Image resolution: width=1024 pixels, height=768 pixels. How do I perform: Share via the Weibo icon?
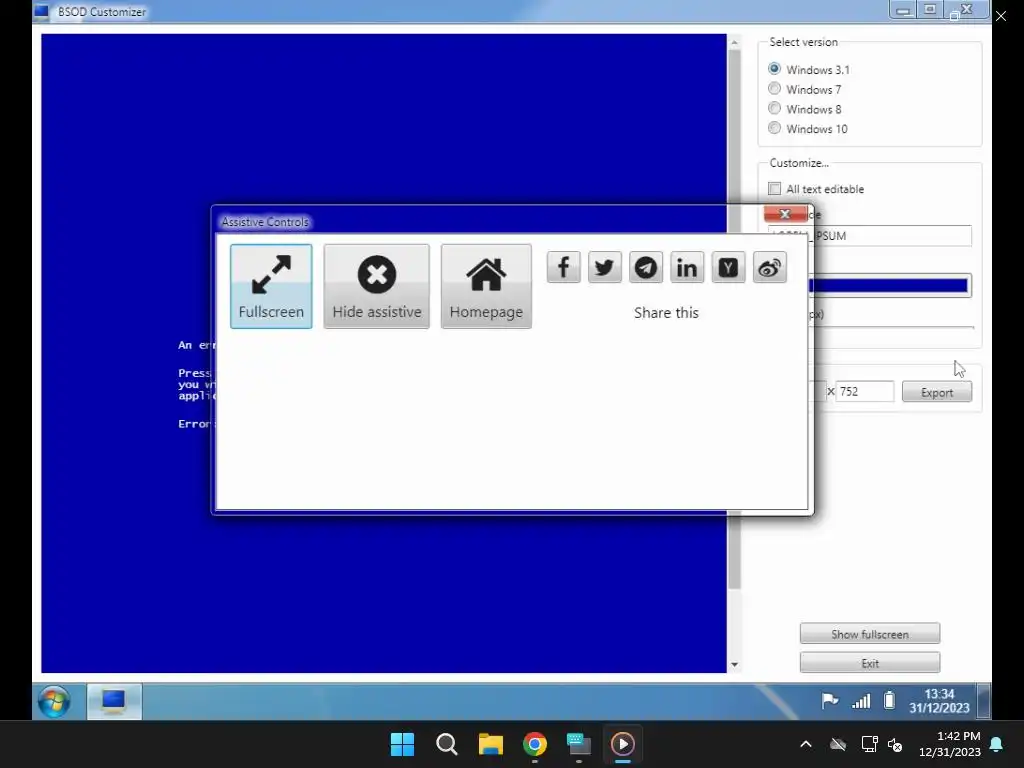(x=769, y=267)
